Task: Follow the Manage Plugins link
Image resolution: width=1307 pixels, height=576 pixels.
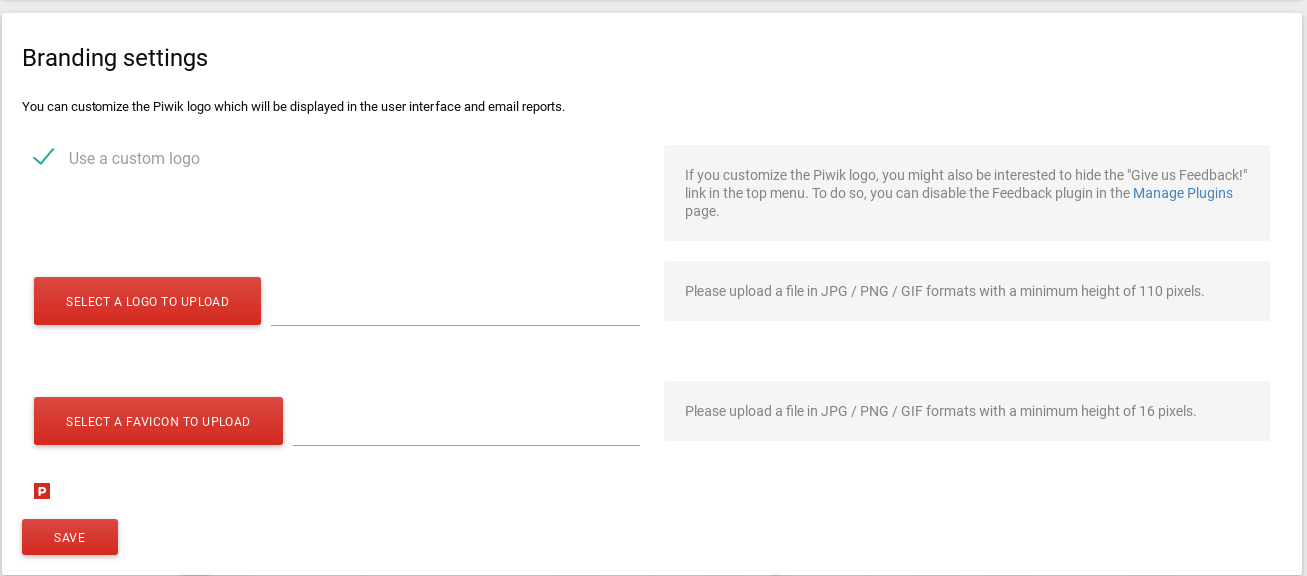Action: click(x=1183, y=193)
